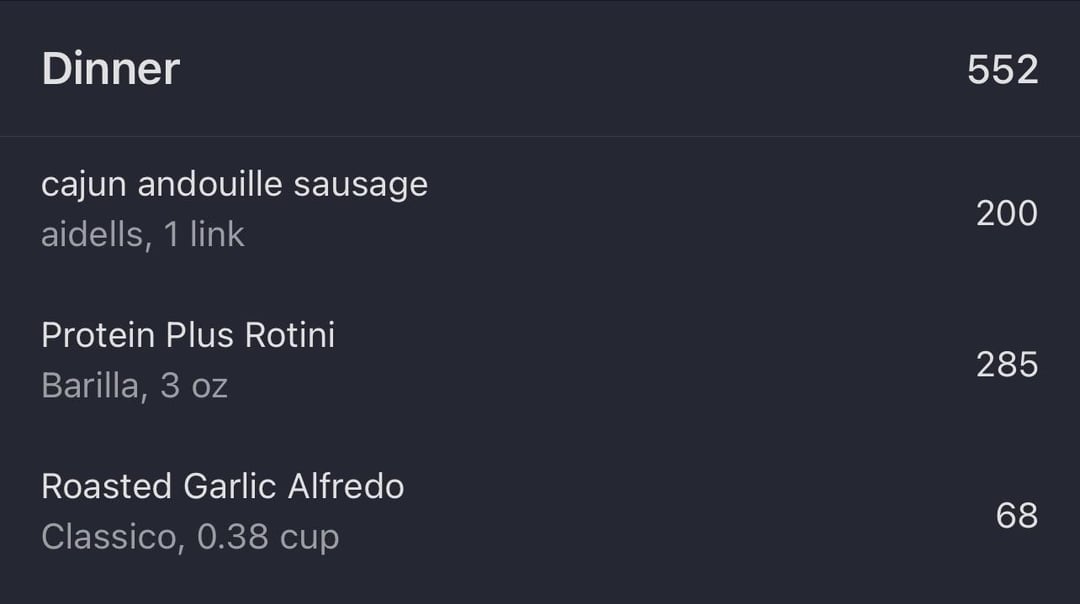Select the 200 calorie value for sausage
This screenshot has width=1080, height=604.
point(1006,214)
